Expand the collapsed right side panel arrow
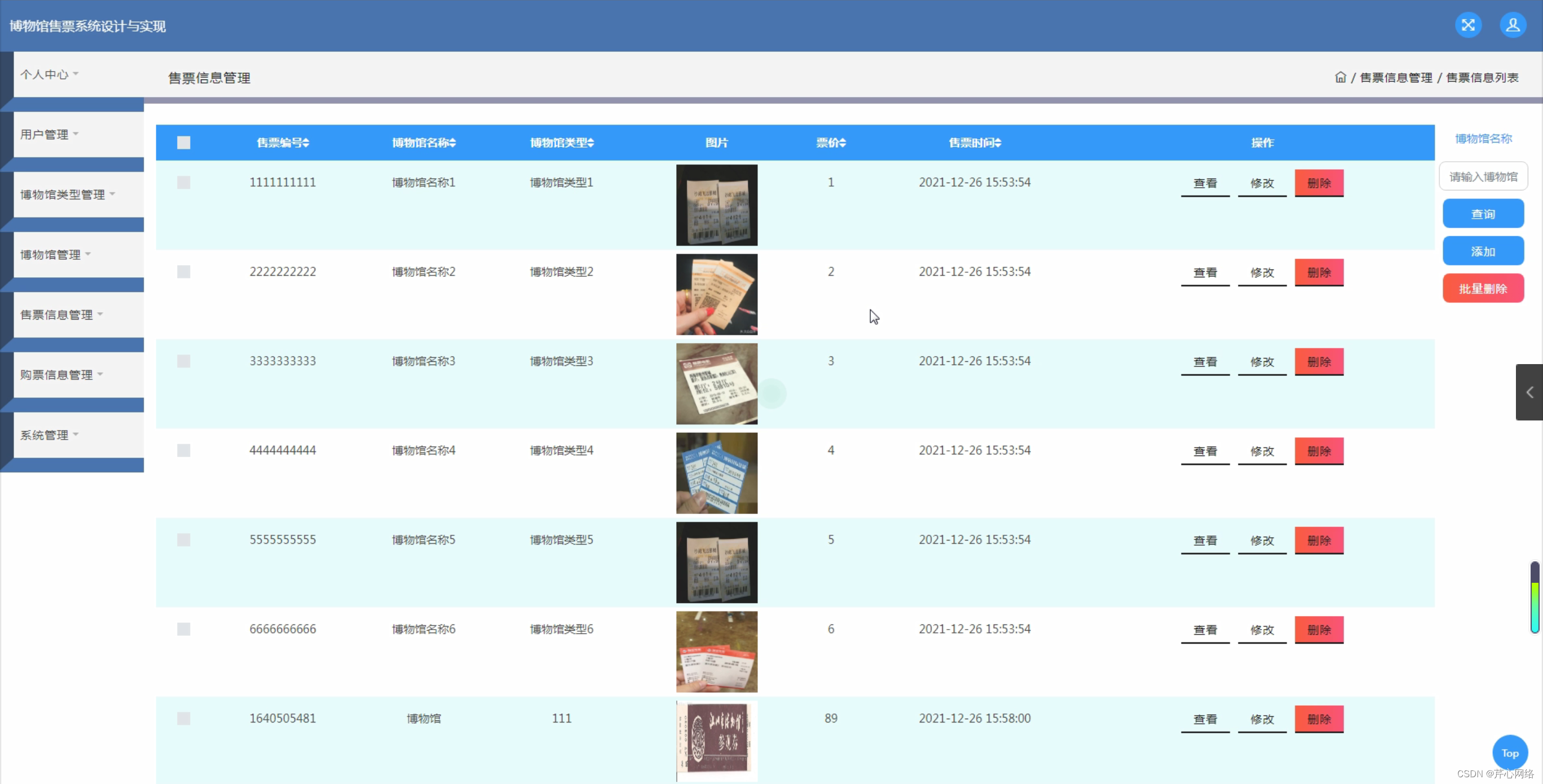The image size is (1543, 784). tap(1529, 392)
